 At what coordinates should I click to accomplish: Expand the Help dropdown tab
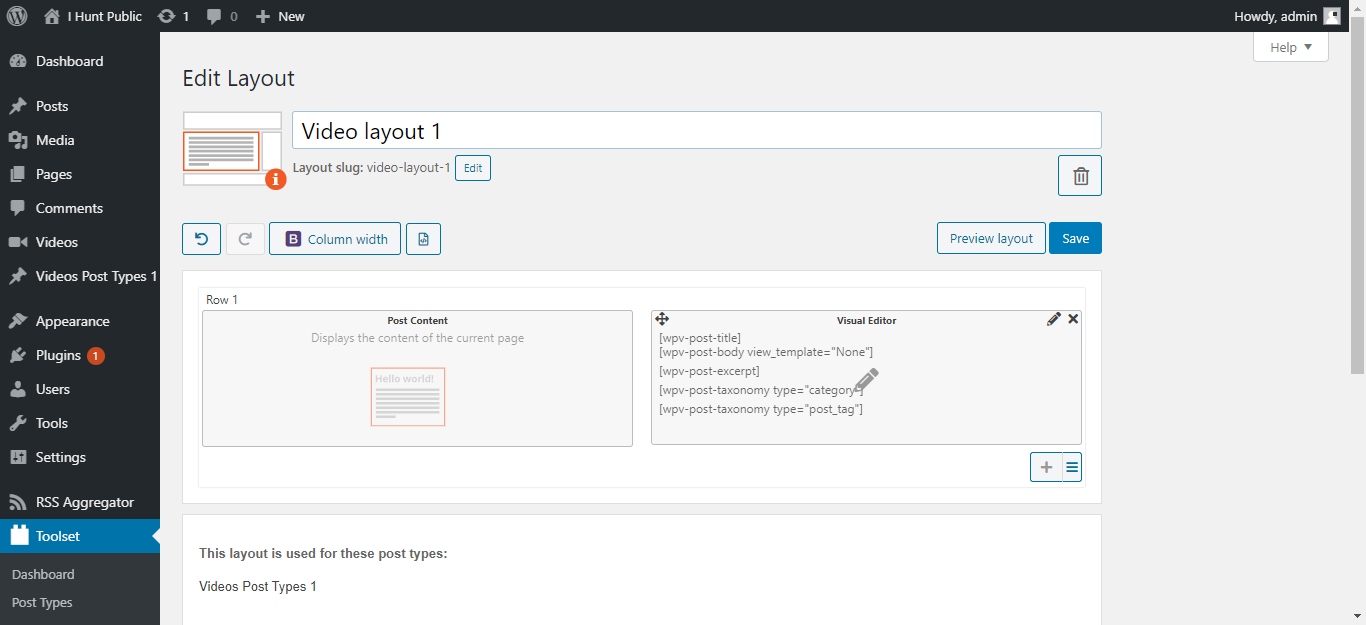pos(1291,47)
